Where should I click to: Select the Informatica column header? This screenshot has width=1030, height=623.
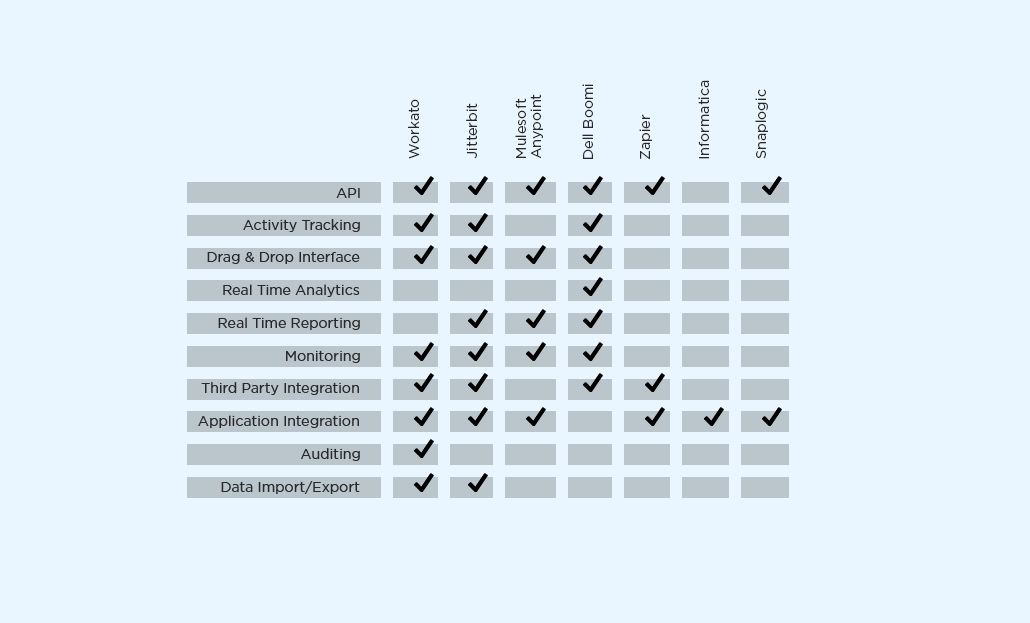pos(704,120)
